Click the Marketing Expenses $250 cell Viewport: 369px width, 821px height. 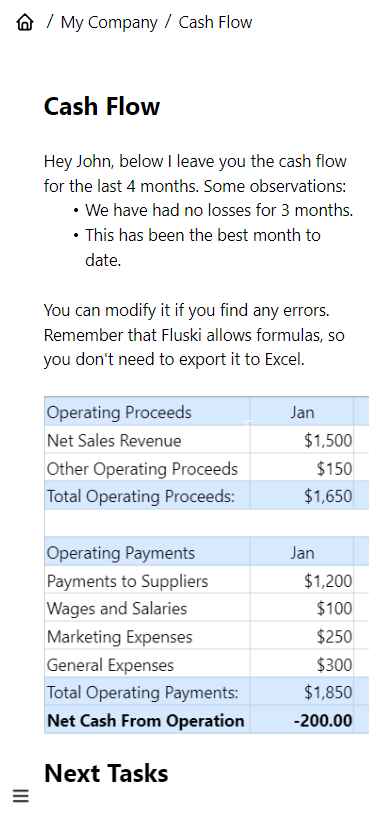pyautogui.click(x=302, y=637)
